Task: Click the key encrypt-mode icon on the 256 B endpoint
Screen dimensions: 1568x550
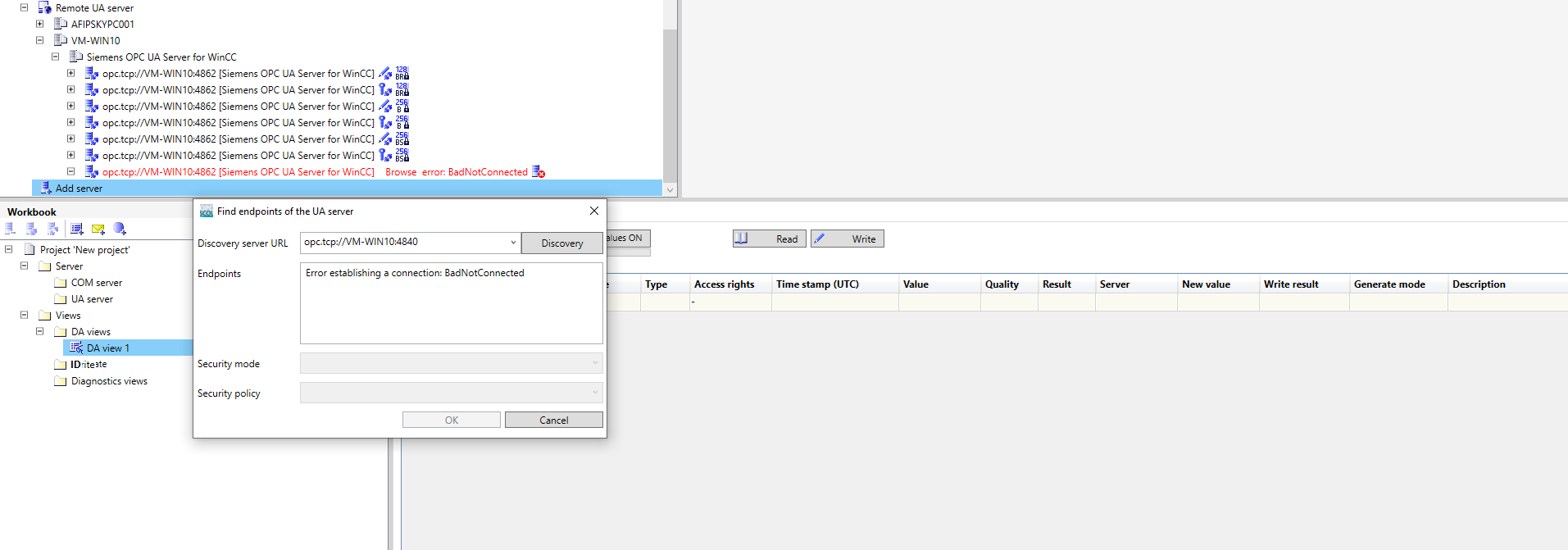Action: tap(385, 122)
